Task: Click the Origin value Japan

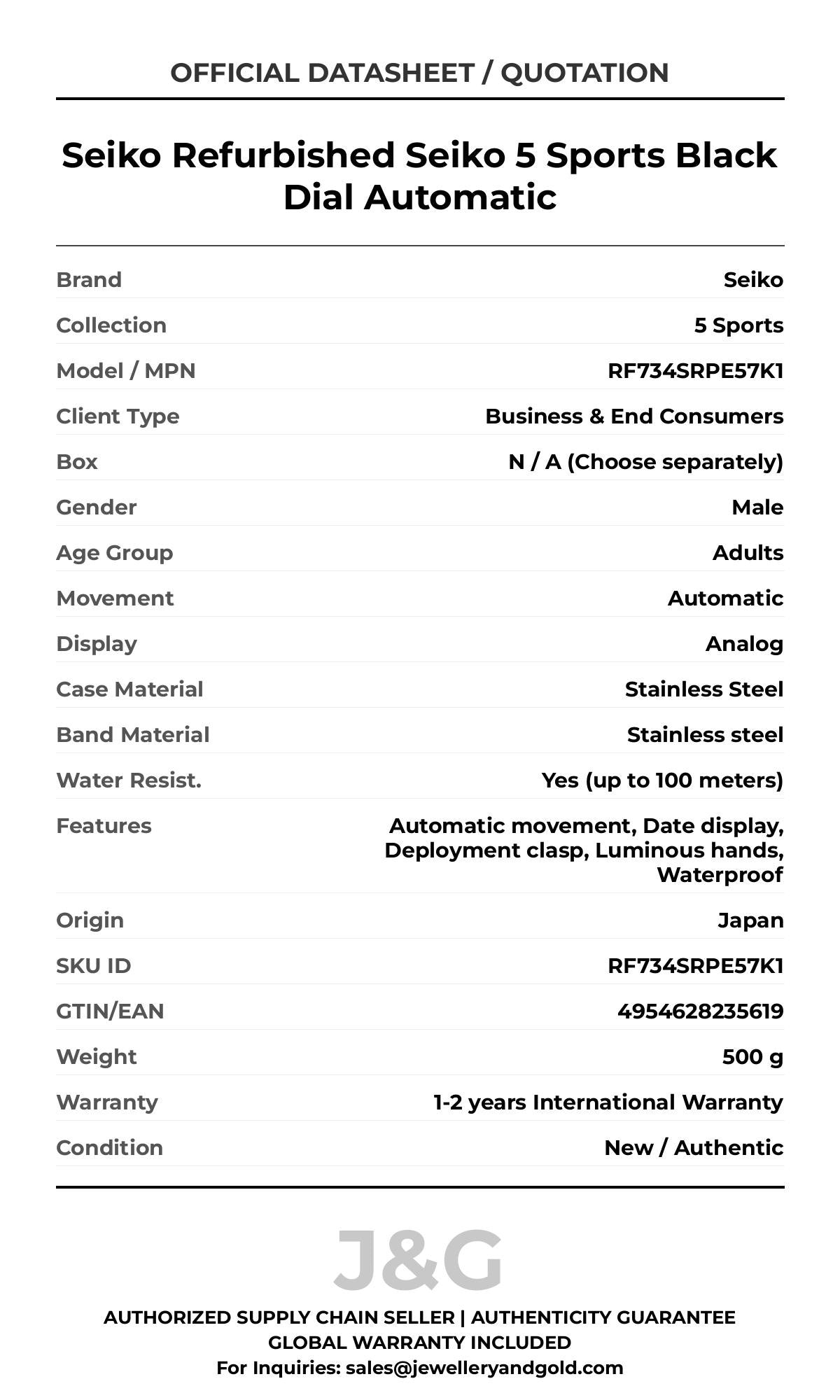Action: (750, 920)
